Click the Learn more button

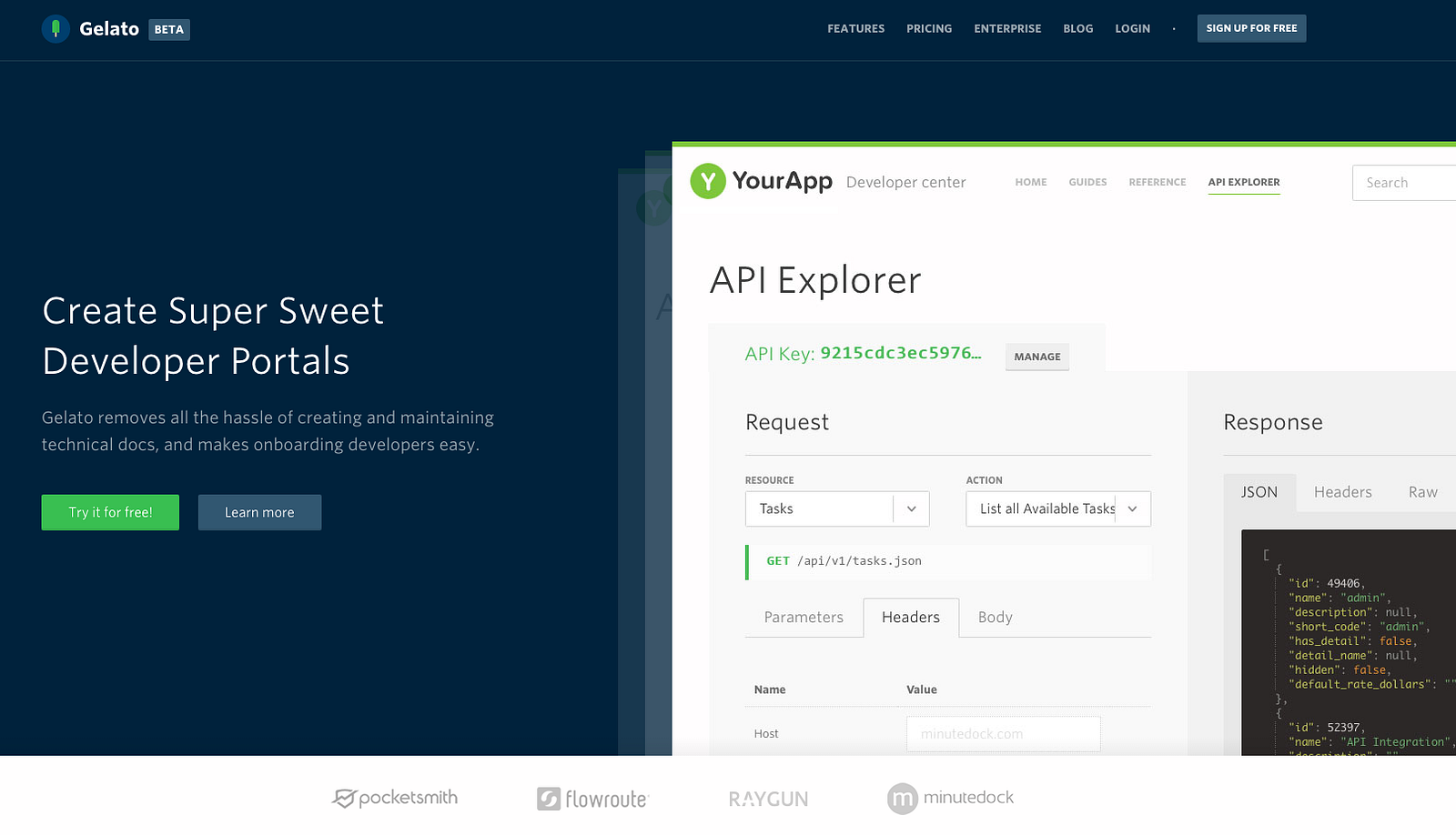(x=259, y=512)
